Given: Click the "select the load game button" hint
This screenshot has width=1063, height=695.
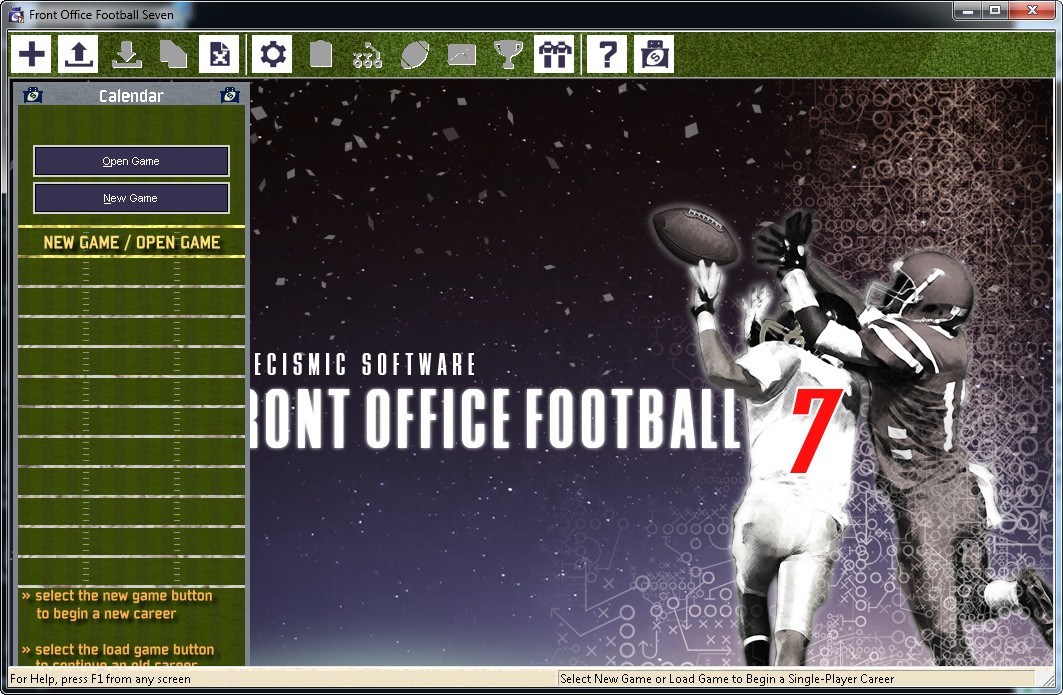Looking at the screenshot, I should [117, 655].
